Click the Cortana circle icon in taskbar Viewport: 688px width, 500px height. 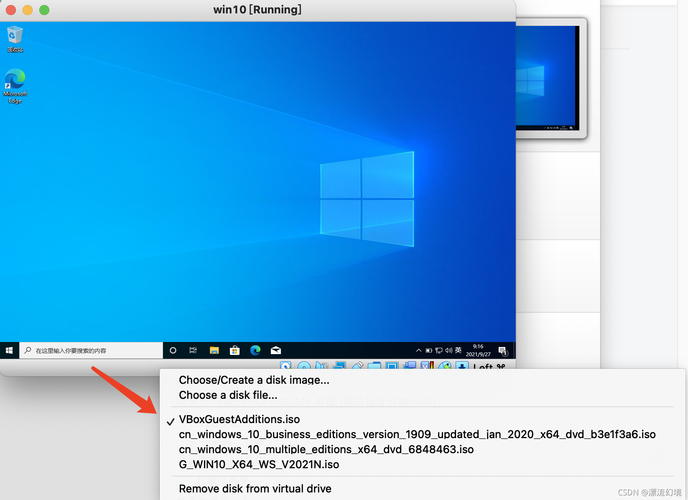173,351
